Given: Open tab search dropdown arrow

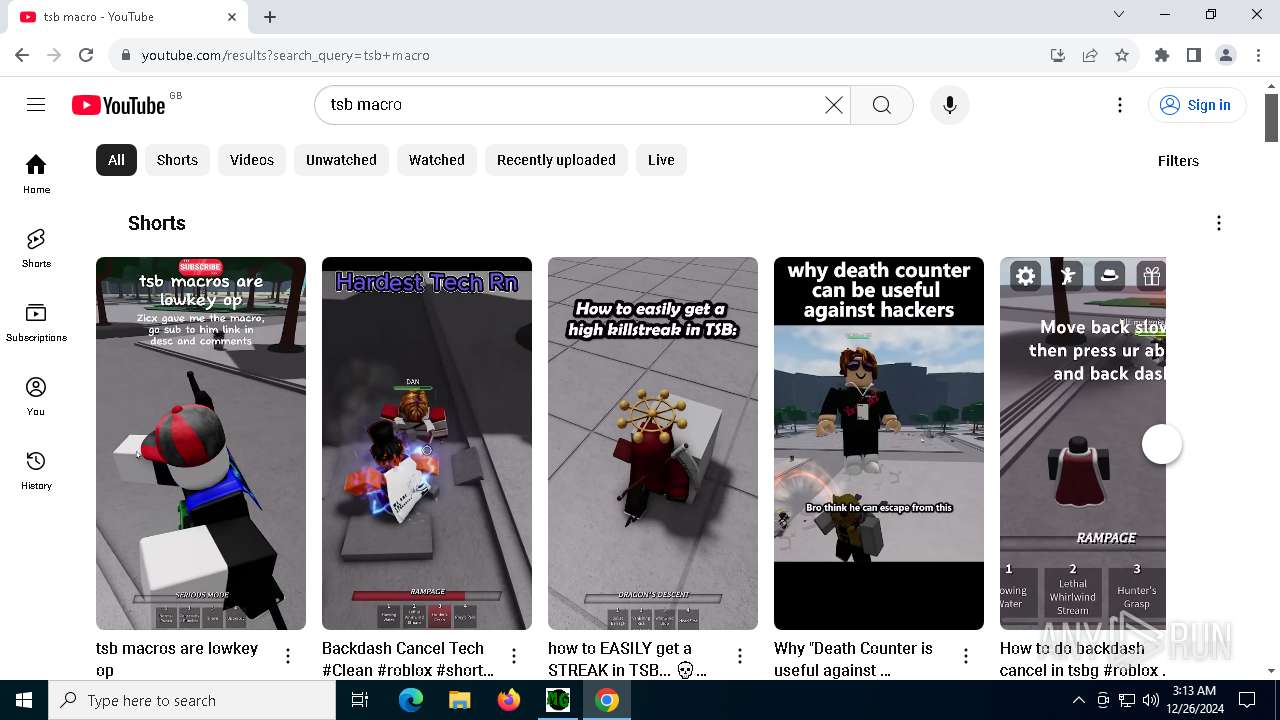Looking at the screenshot, I should click(x=1119, y=14).
